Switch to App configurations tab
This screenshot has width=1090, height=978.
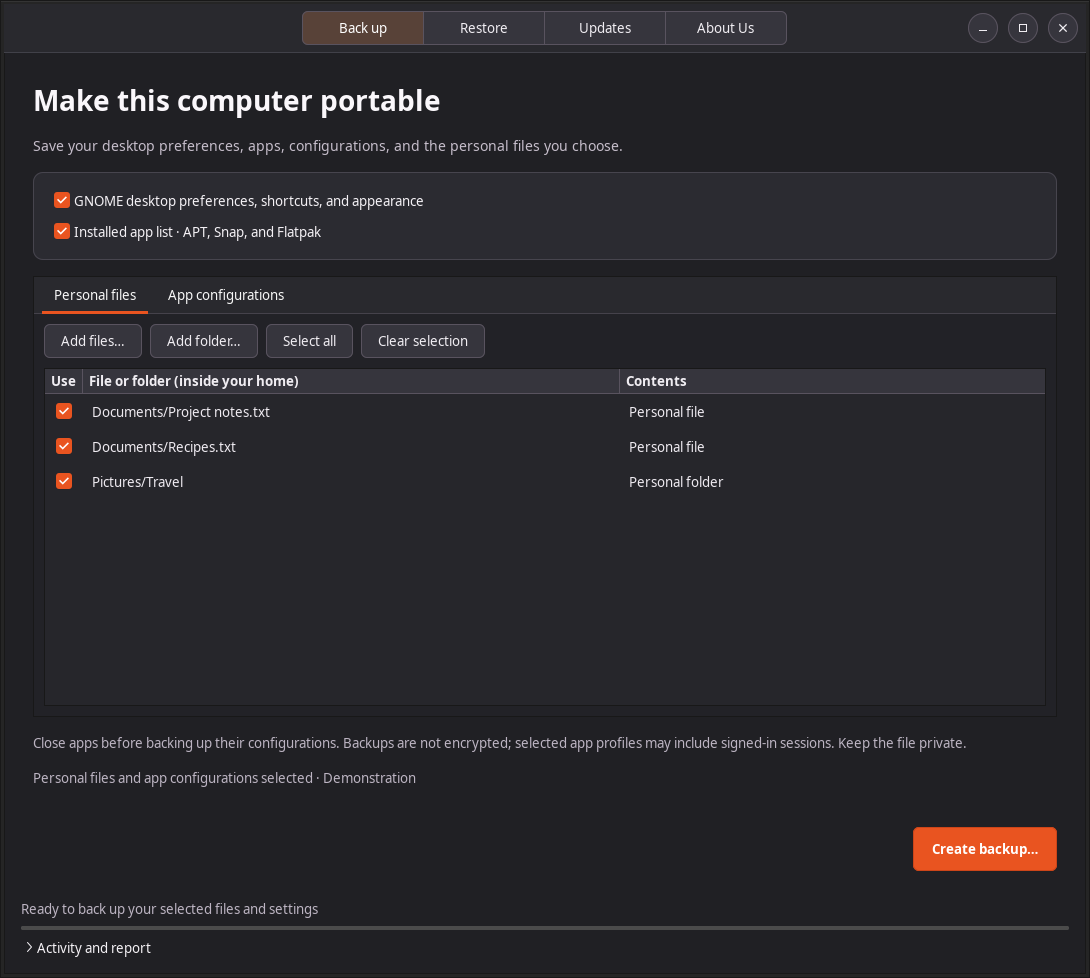[x=226, y=295]
